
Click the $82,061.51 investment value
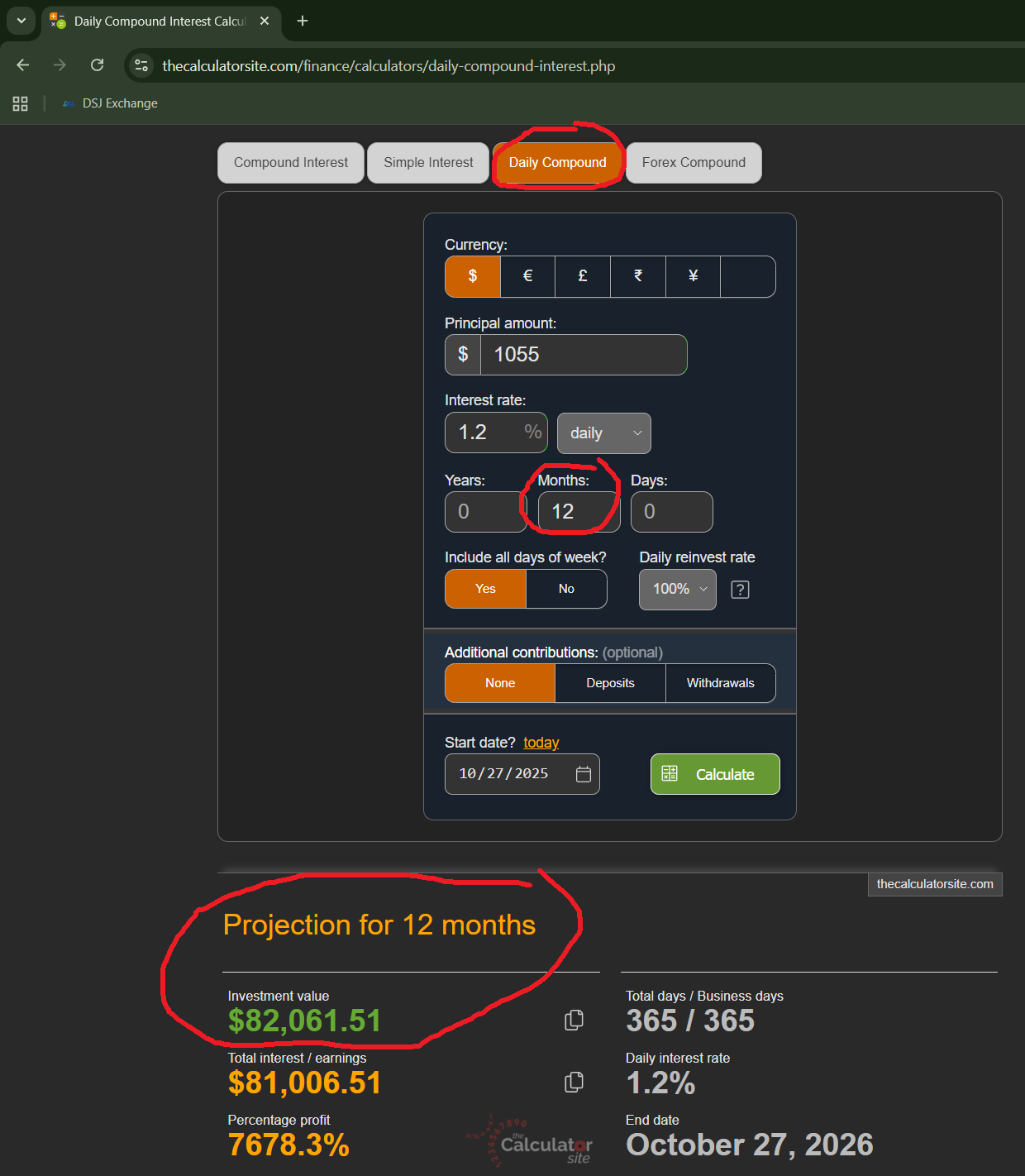click(304, 1021)
